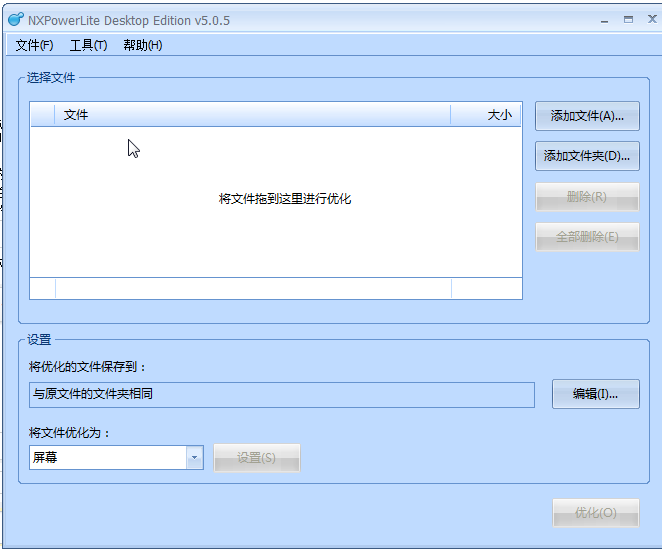This screenshot has height=553, width=662.
Task: Click the 优化(O) button
Action: pos(596,513)
